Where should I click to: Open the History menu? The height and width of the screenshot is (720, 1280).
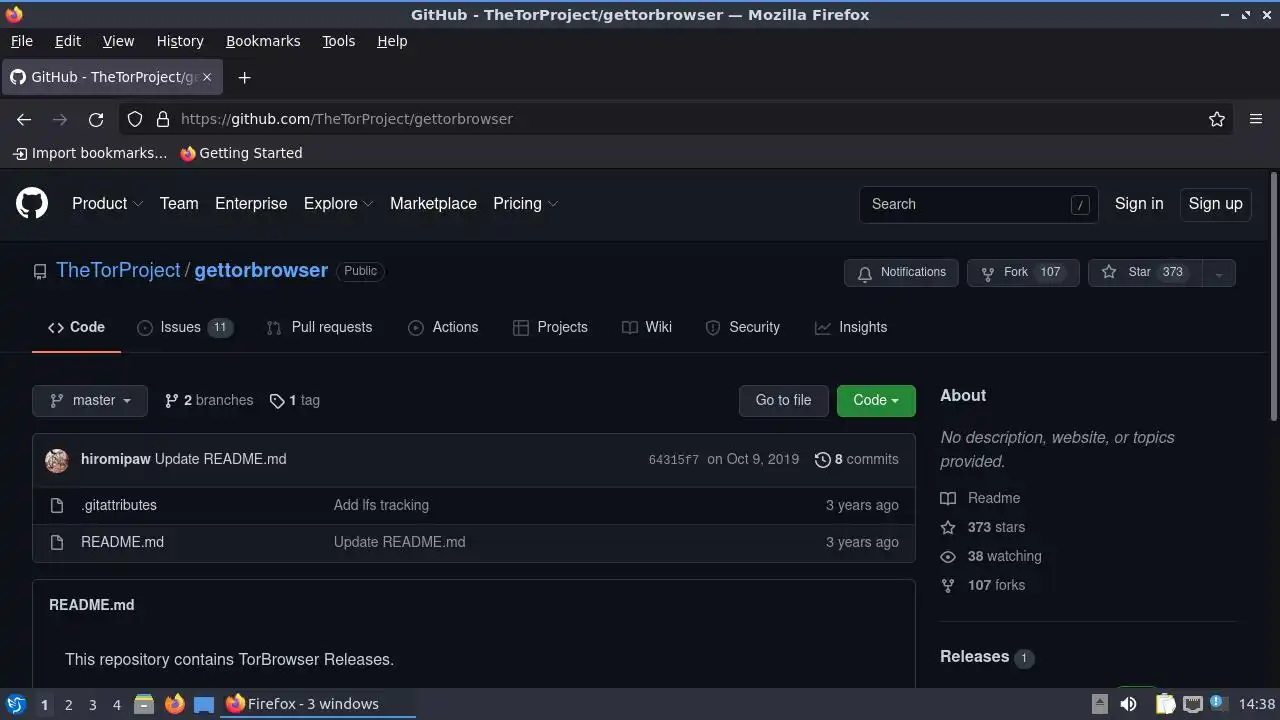180,41
